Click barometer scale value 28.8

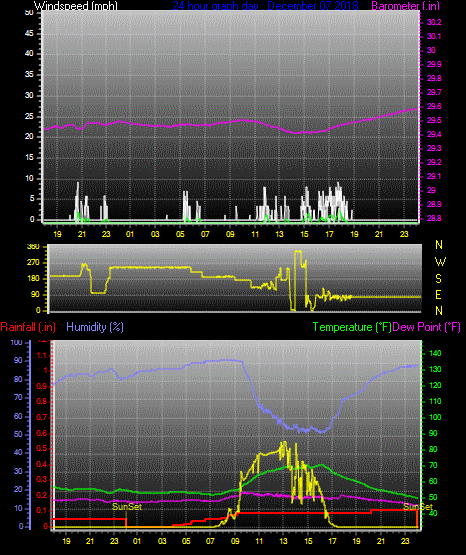(x=434, y=218)
